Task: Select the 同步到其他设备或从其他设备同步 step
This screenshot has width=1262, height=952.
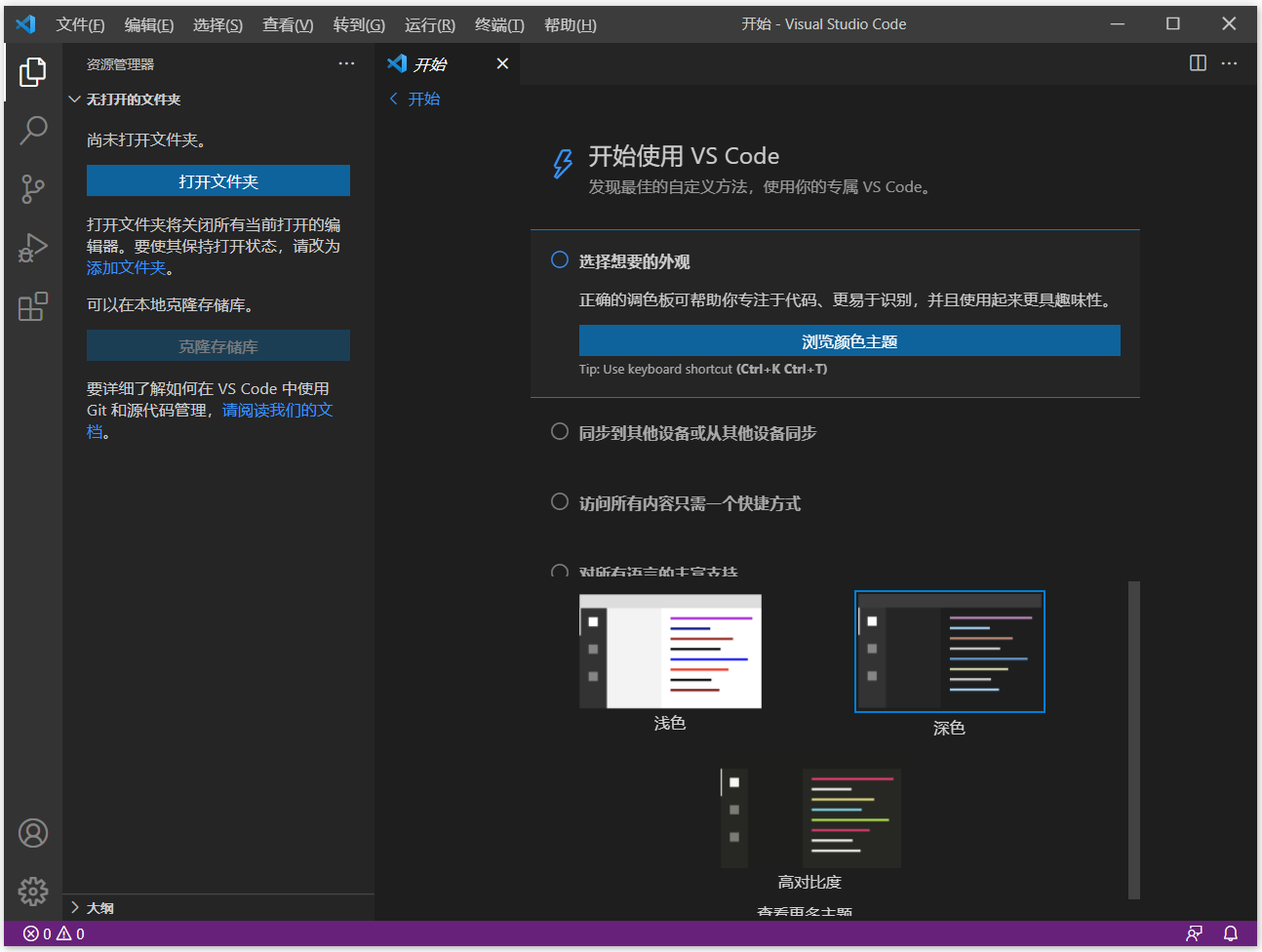Action: (x=697, y=432)
